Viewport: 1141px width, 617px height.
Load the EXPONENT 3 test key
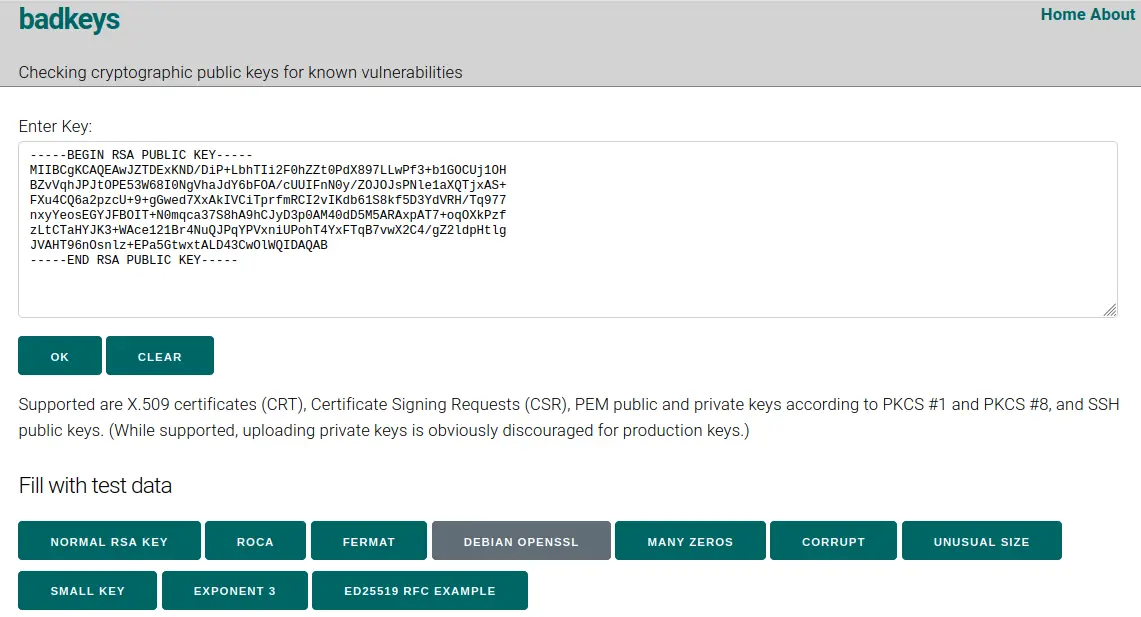pos(234,590)
